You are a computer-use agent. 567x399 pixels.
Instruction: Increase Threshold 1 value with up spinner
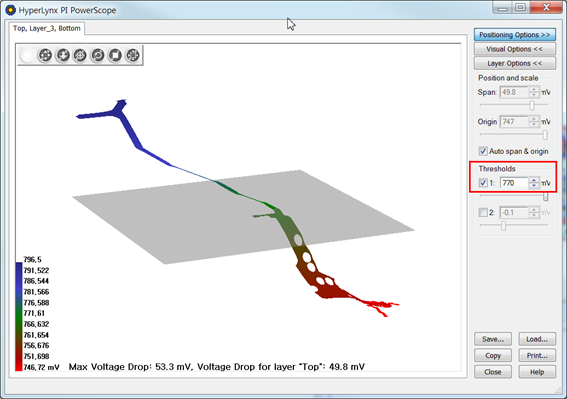[534, 180]
